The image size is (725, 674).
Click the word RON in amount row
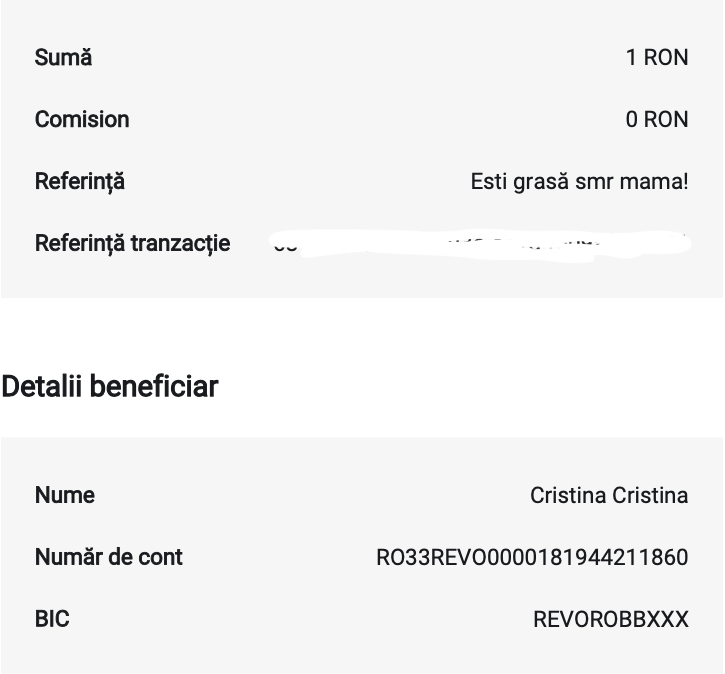[666, 58]
